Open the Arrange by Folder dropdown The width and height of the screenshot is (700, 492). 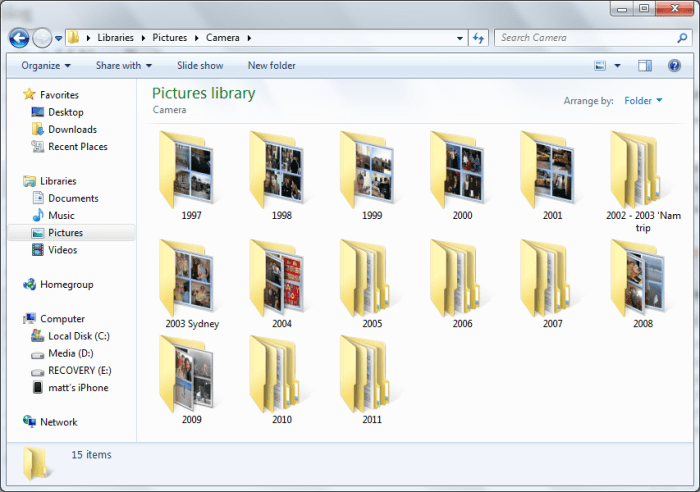pos(643,100)
